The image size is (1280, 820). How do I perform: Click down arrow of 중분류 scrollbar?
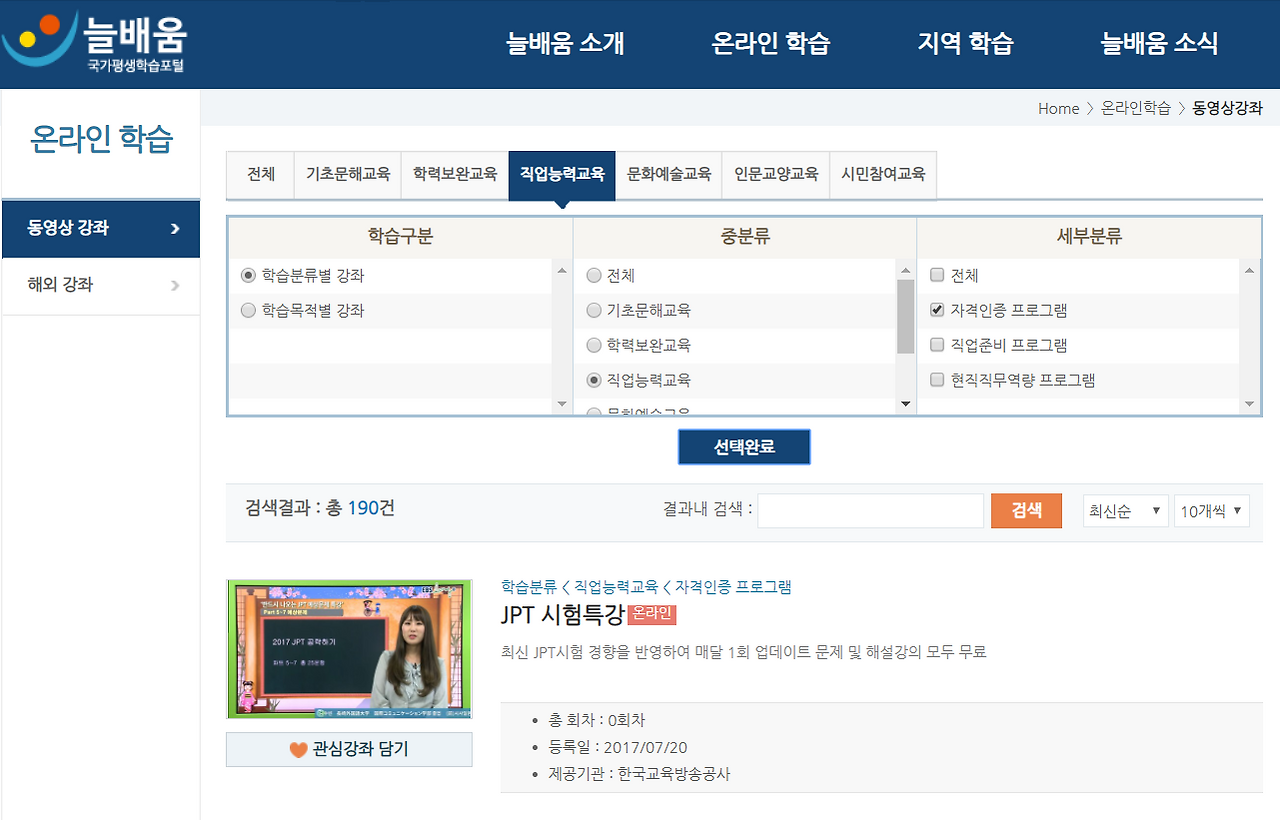(x=906, y=404)
